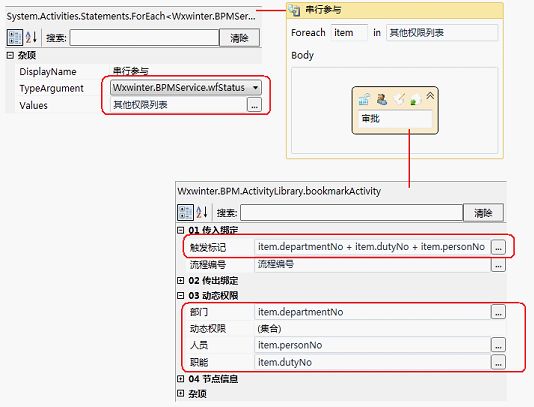
Task: Open expression editor for 部门 item.departmentNo
Action: pos(498,312)
